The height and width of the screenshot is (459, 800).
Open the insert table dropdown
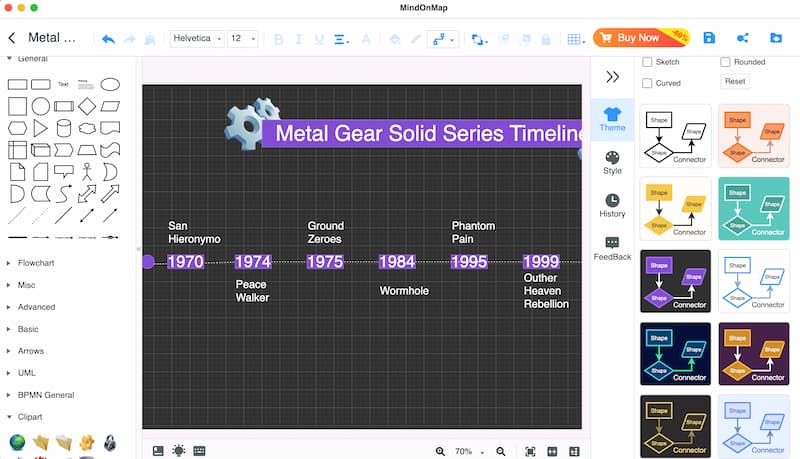click(x=576, y=39)
